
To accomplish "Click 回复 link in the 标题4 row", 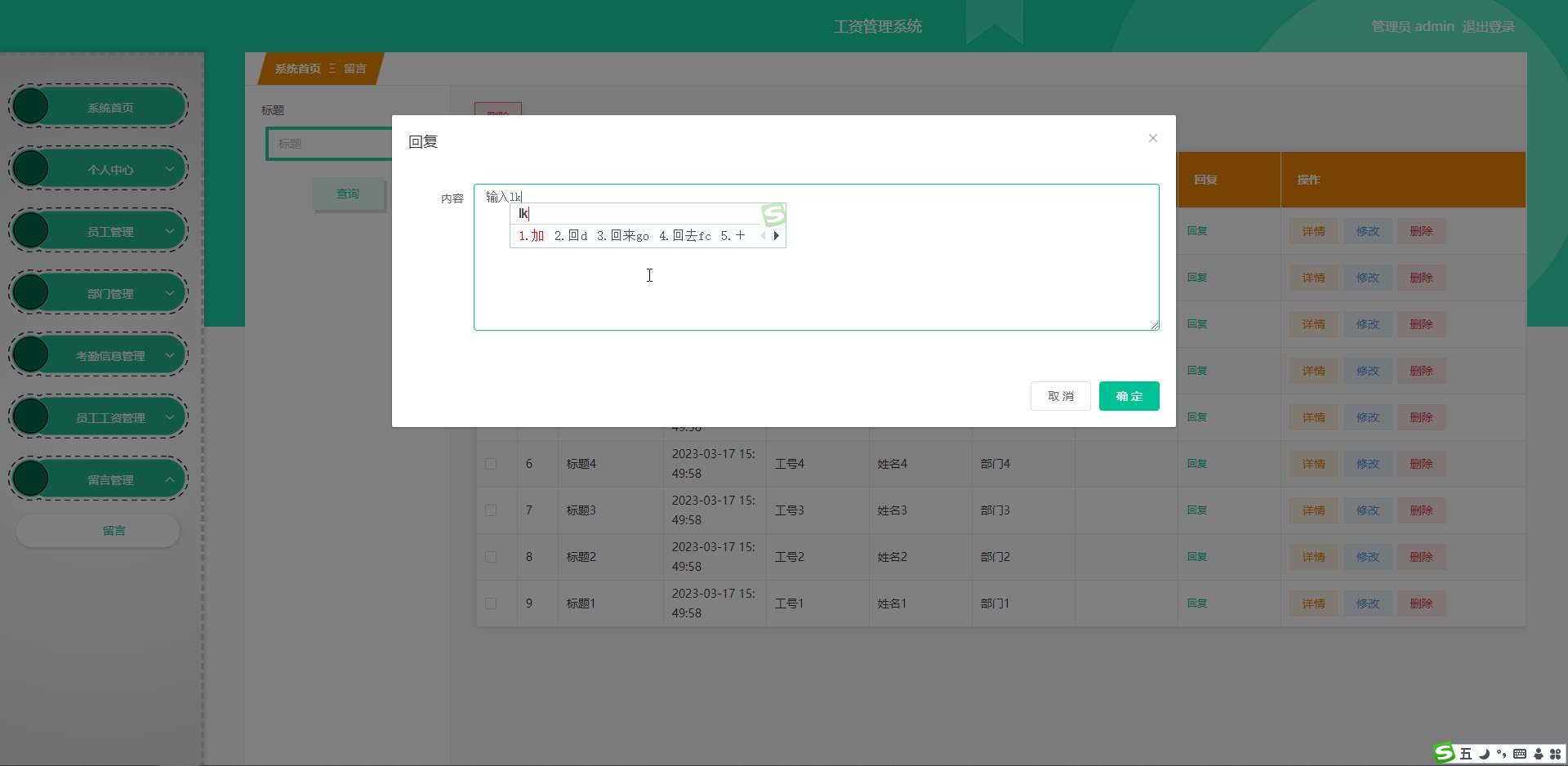I will (1197, 464).
